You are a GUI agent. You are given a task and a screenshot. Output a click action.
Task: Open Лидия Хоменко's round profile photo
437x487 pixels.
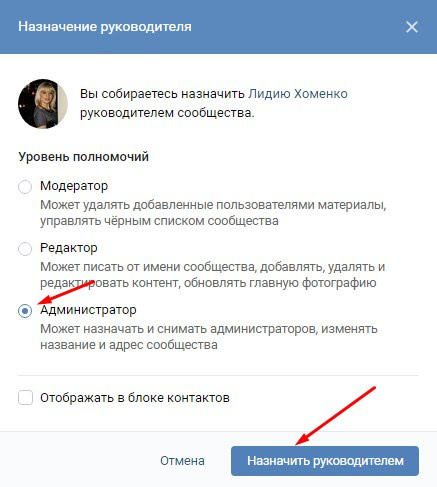43,104
